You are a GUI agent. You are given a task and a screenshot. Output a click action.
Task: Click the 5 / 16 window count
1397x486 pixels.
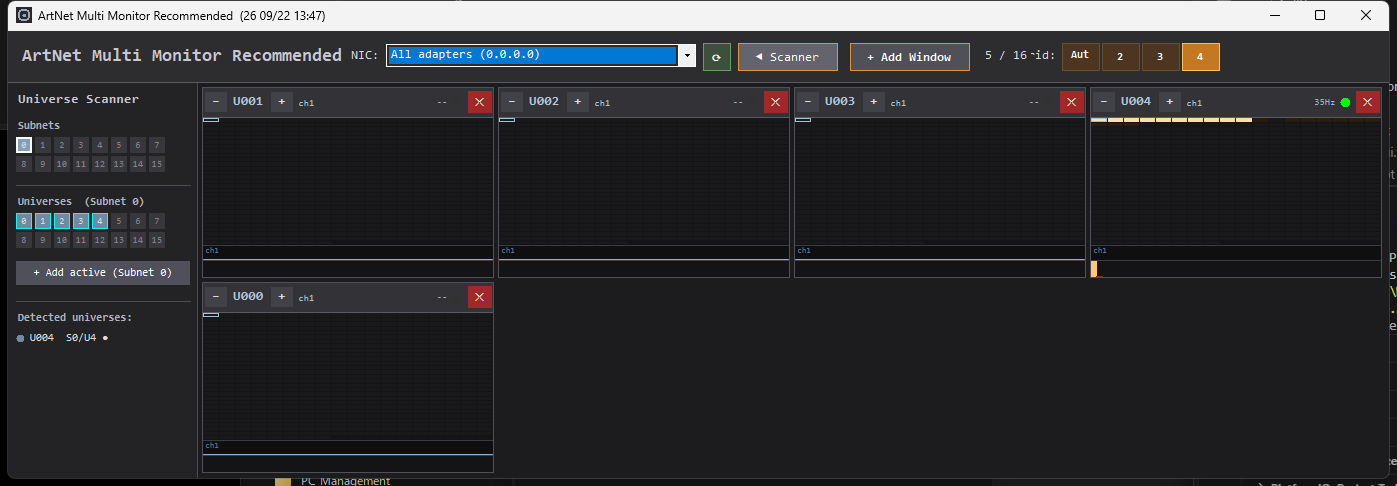[x=1006, y=56]
